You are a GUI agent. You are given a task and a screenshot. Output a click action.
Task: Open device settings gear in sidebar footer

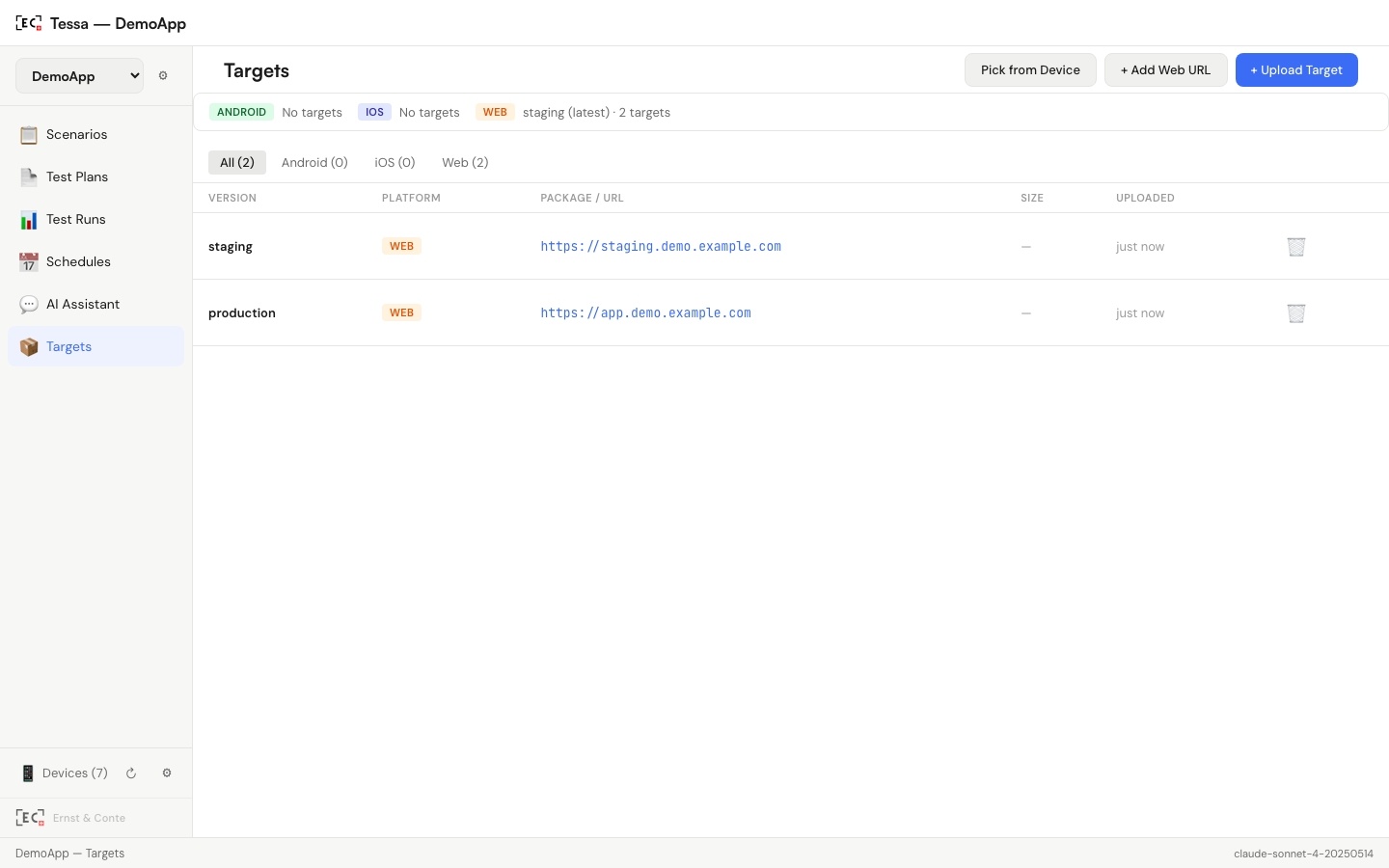pos(167,773)
